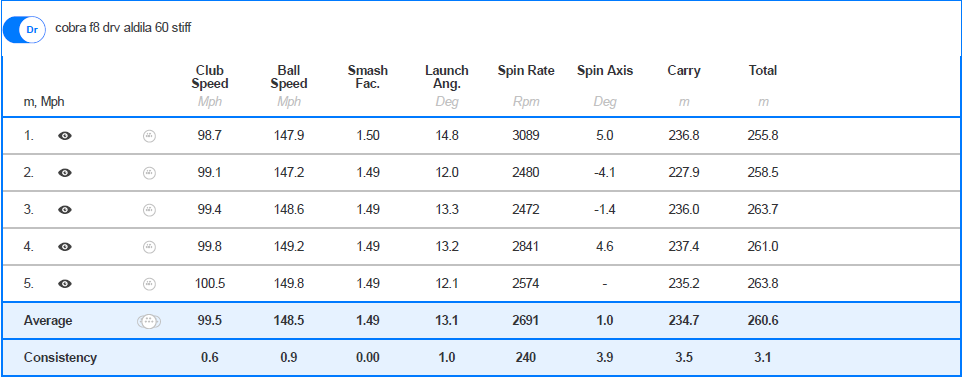Select the Ball Speed column header
965x379 pixels.
(x=289, y=77)
